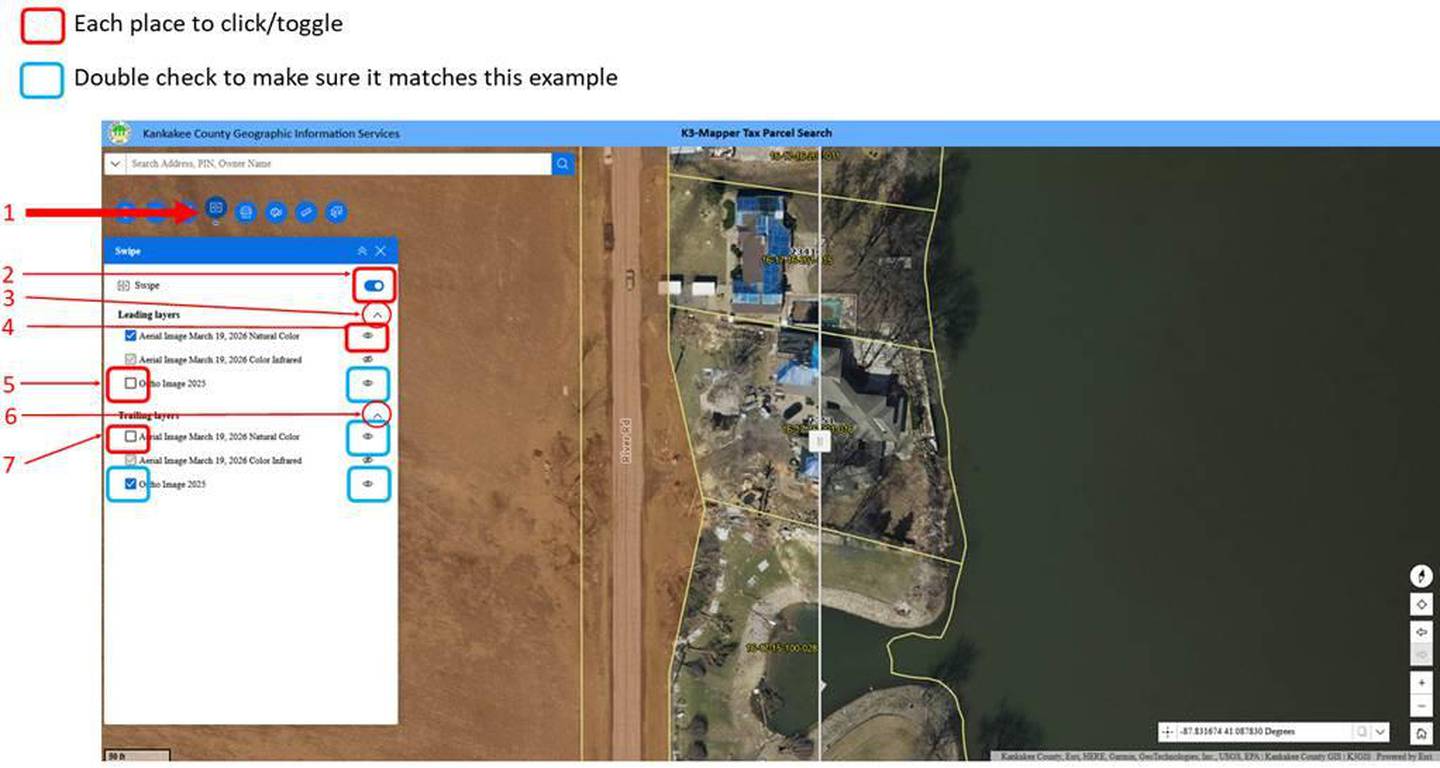Return to the default map home extent
The image size is (1440, 768).
pos(1421,734)
